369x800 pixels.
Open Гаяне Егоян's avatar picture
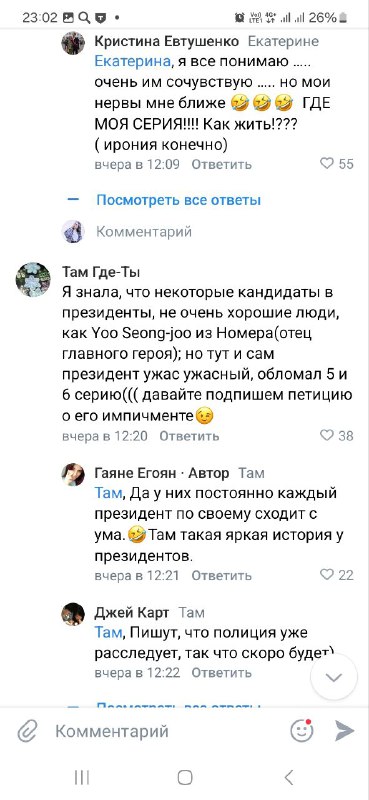(73, 474)
